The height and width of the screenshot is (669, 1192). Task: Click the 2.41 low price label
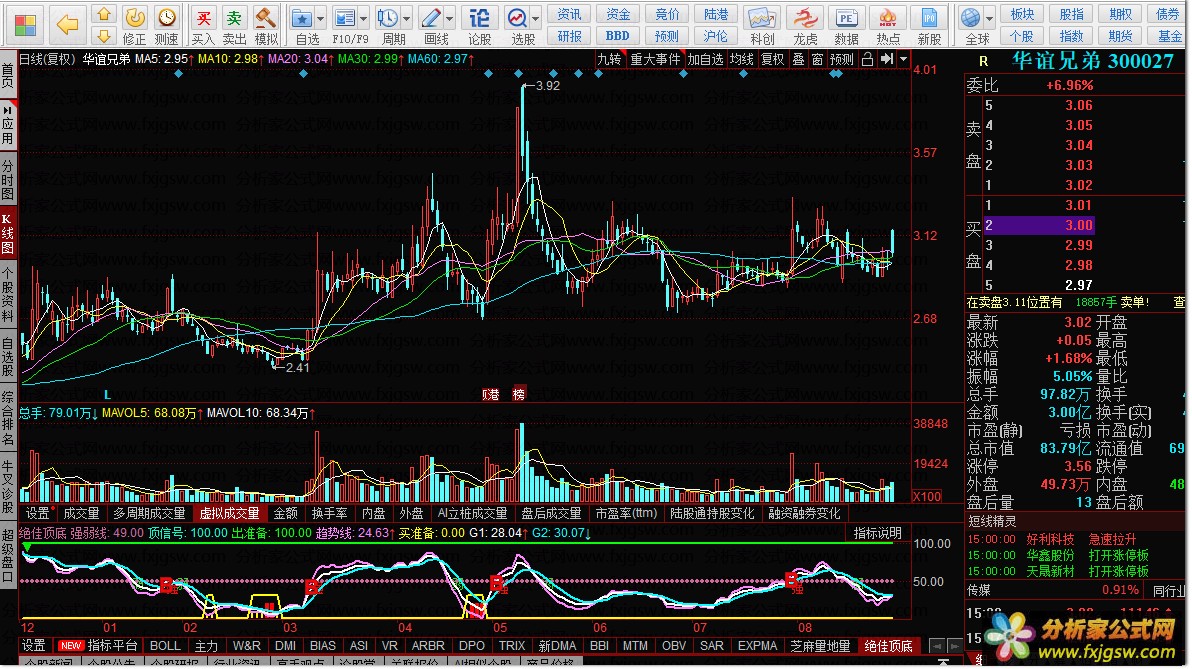click(297, 368)
